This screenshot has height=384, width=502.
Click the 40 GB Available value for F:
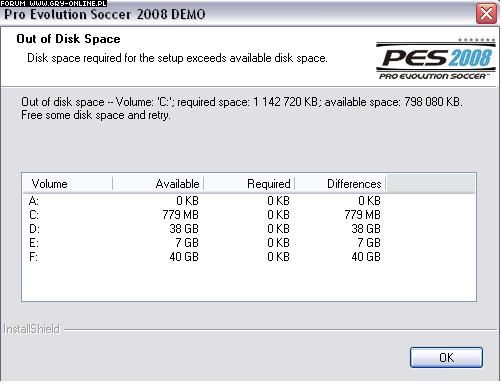184,257
